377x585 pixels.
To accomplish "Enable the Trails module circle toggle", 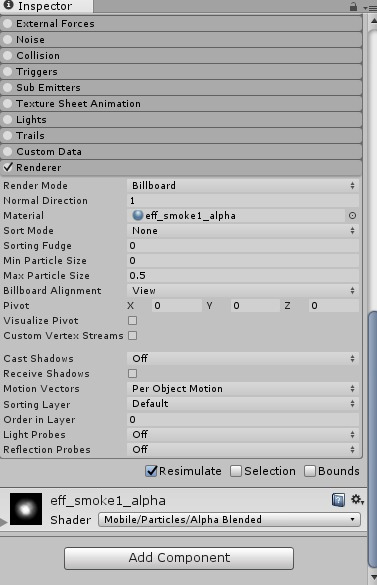I will coord(7,135).
